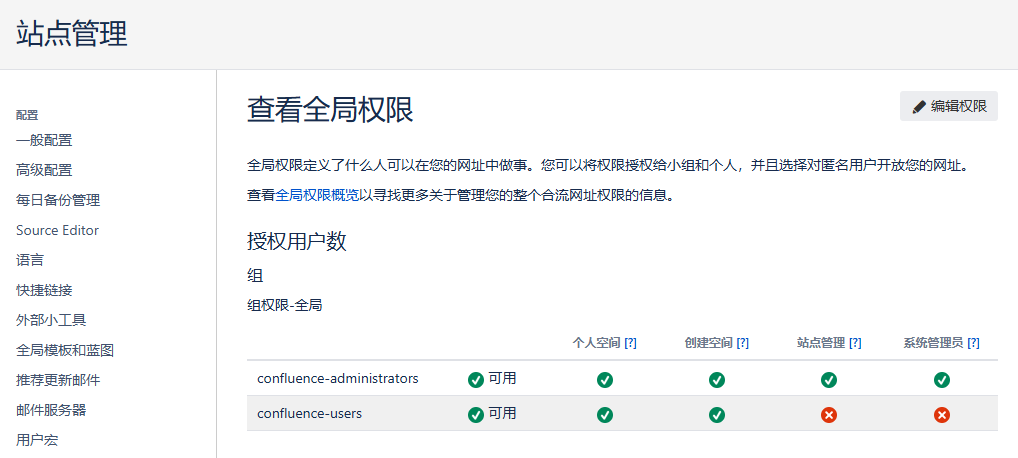Open 高级配置 in the sidebar
The height and width of the screenshot is (458, 1018).
coord(44,170)
